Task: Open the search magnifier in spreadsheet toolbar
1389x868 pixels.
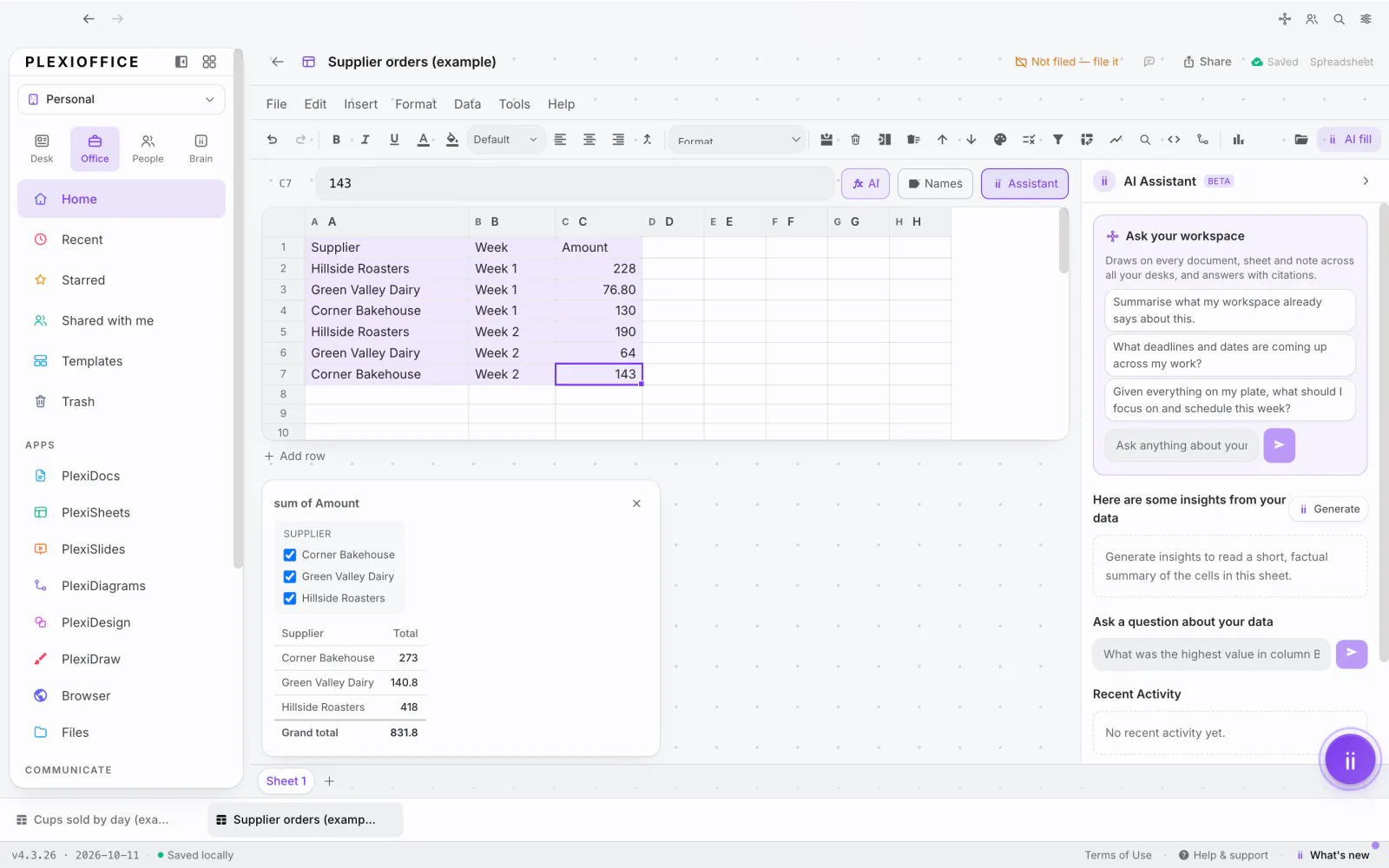Action: click(1145, 140)
